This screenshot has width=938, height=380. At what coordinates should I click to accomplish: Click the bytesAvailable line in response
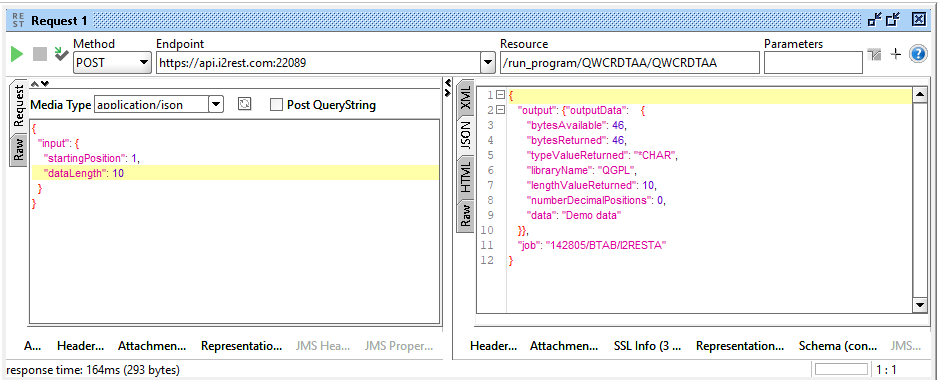click(577, 126)
